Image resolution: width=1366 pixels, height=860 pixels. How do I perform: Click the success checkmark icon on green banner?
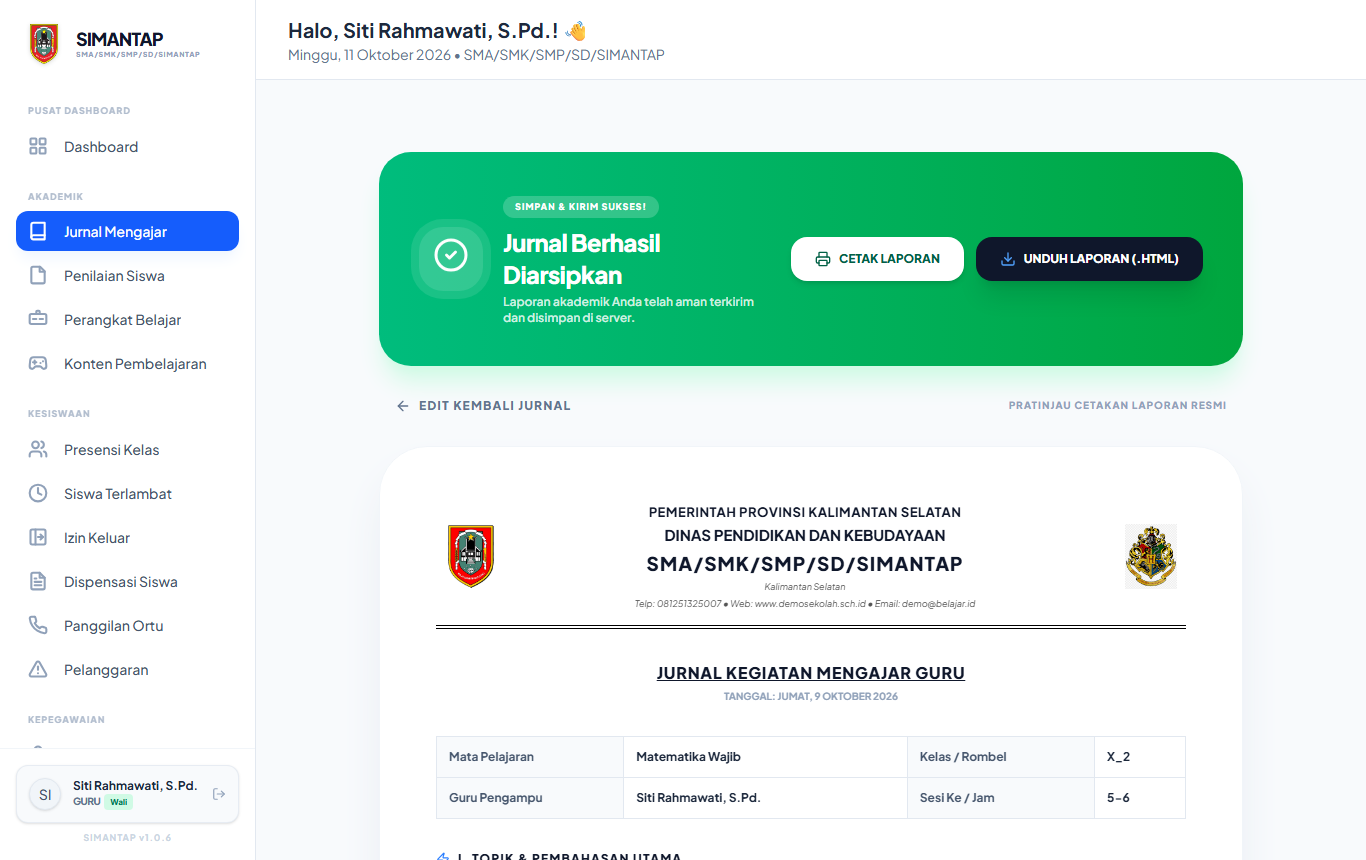coord(451,255)
